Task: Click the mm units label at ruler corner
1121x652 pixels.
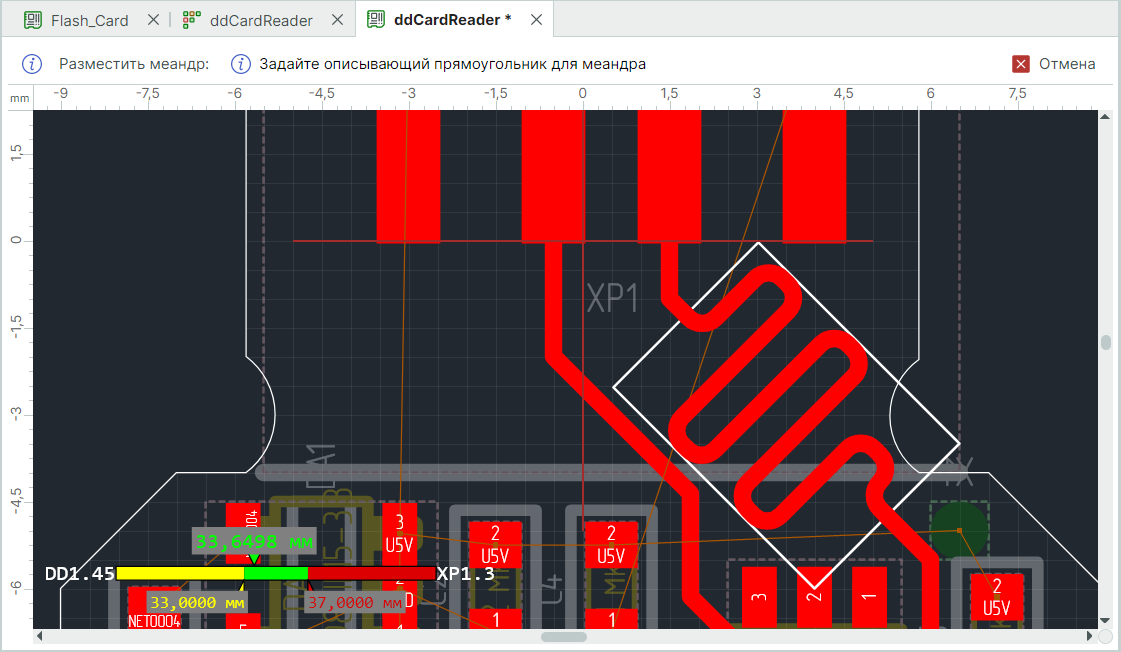Action: coord(19,98)
